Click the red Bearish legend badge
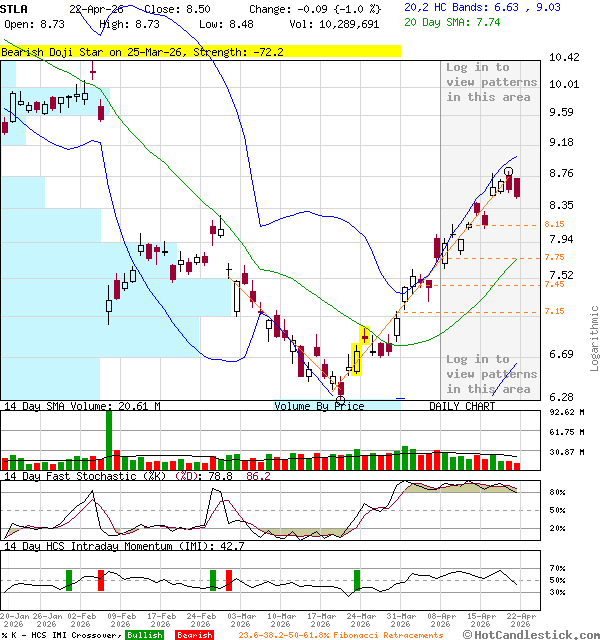 point(193,635)
